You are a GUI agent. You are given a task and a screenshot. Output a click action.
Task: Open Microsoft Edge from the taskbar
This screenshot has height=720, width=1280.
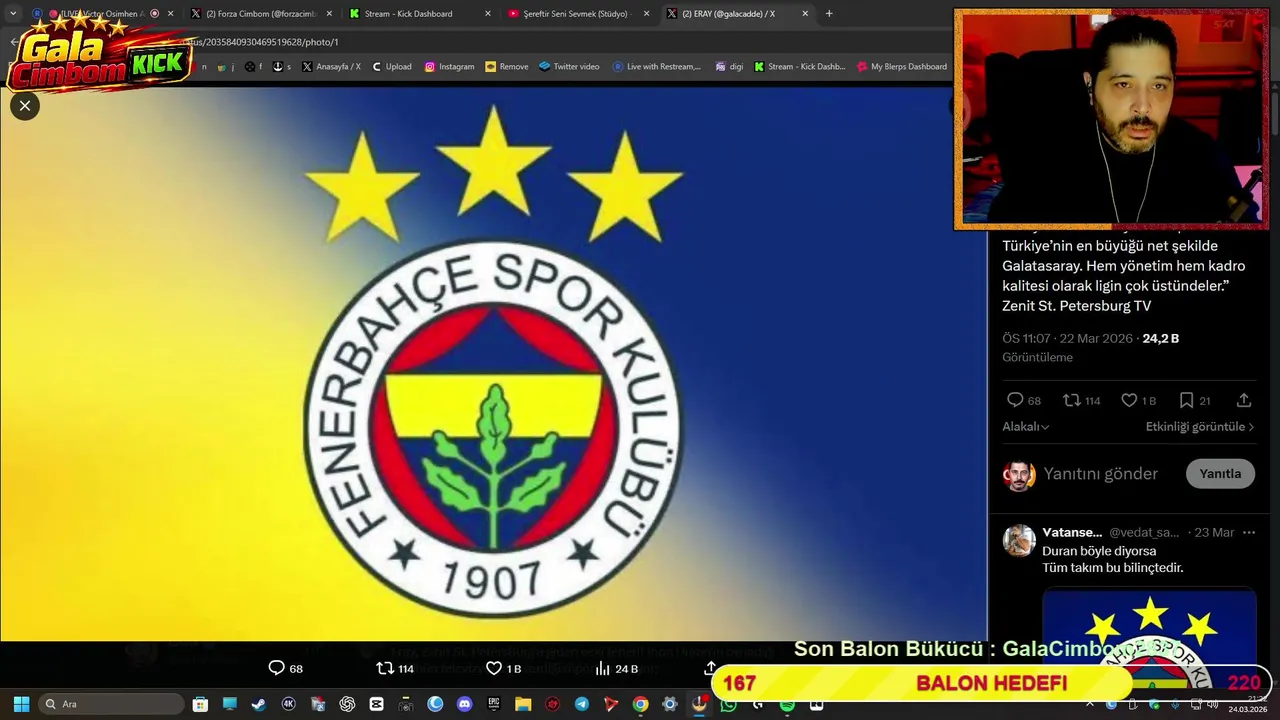click(x=435, y=704)
